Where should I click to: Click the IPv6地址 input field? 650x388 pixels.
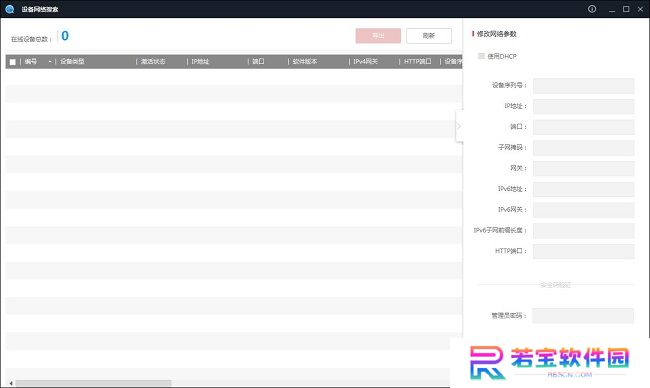[x=583, y=189]
